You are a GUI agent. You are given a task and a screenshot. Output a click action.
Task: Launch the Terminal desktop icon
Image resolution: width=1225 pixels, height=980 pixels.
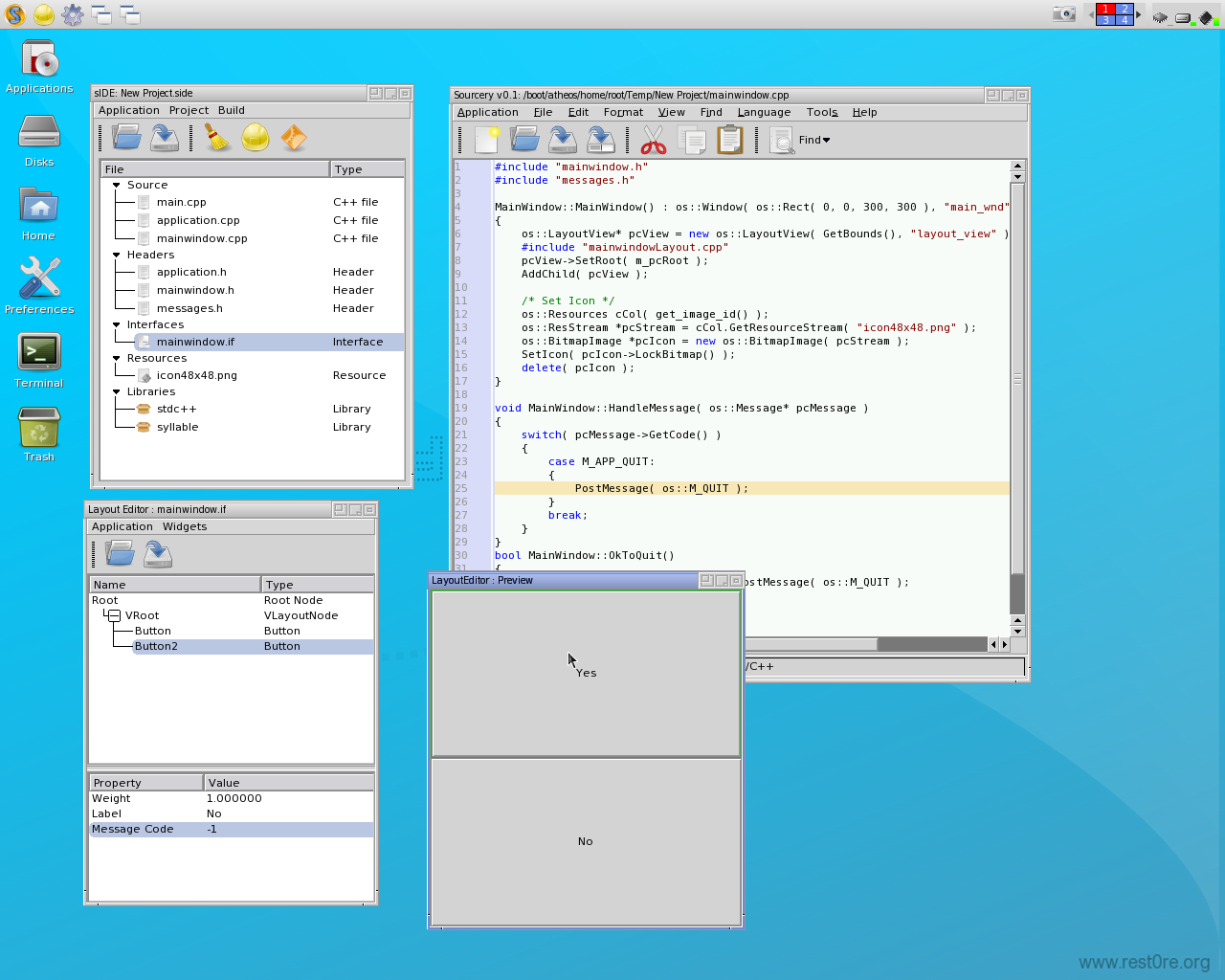39,361
